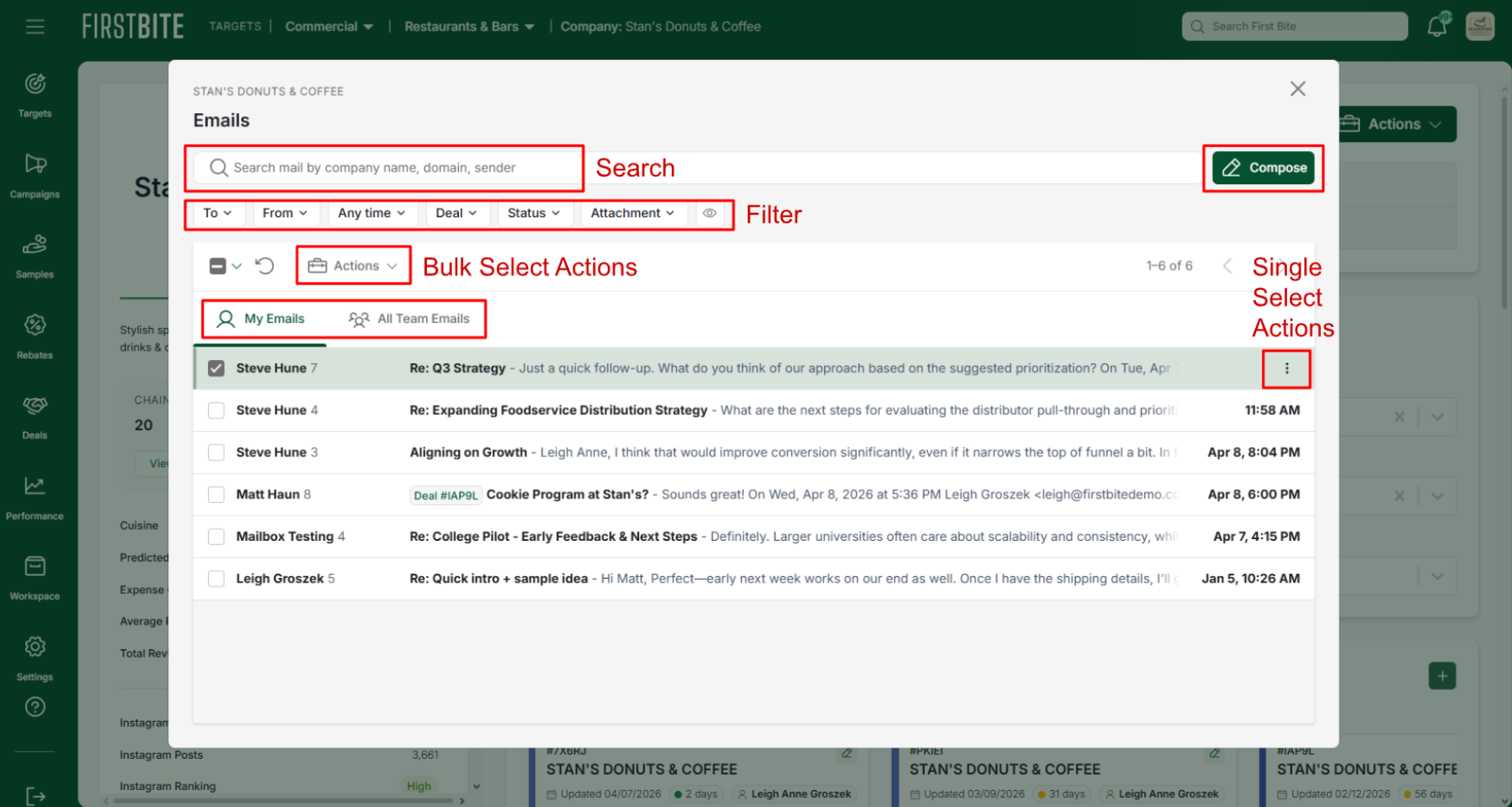Toggle the eye visibility filter
The height and width of the screenshot is (807, 1512).
709,214
